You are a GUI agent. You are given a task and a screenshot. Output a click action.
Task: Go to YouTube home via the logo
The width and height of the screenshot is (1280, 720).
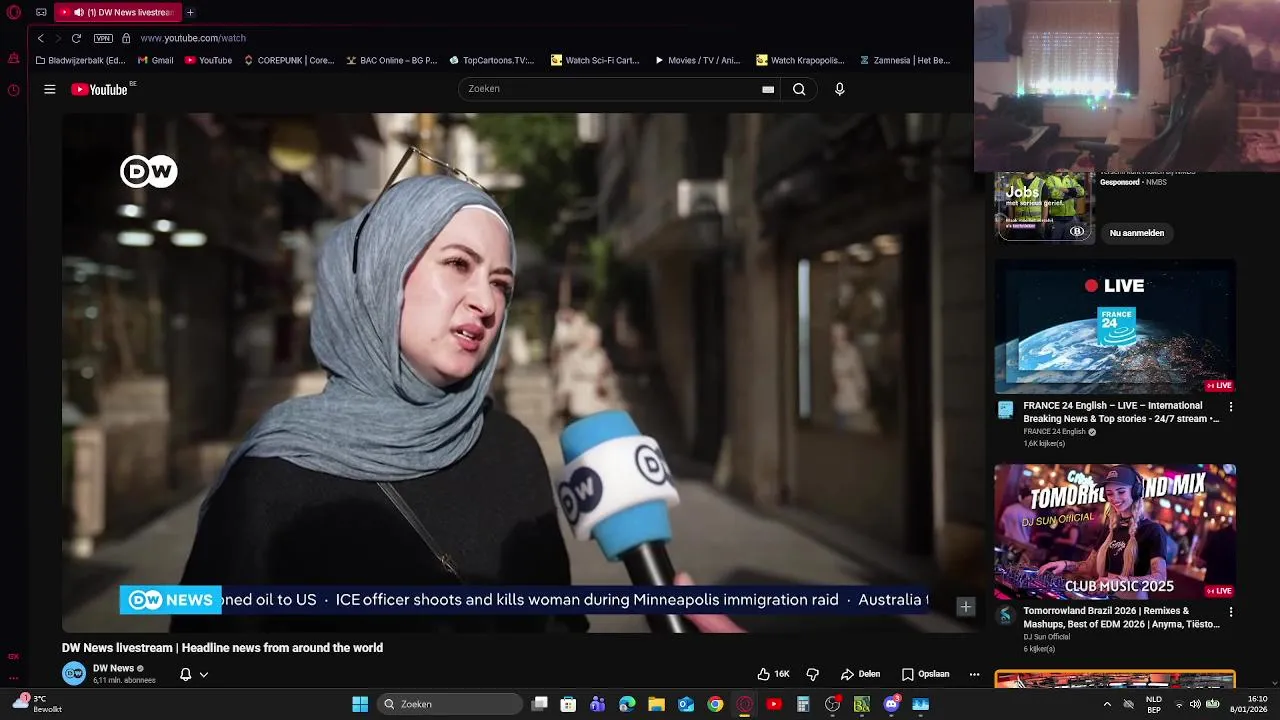(x=100, y=89)
